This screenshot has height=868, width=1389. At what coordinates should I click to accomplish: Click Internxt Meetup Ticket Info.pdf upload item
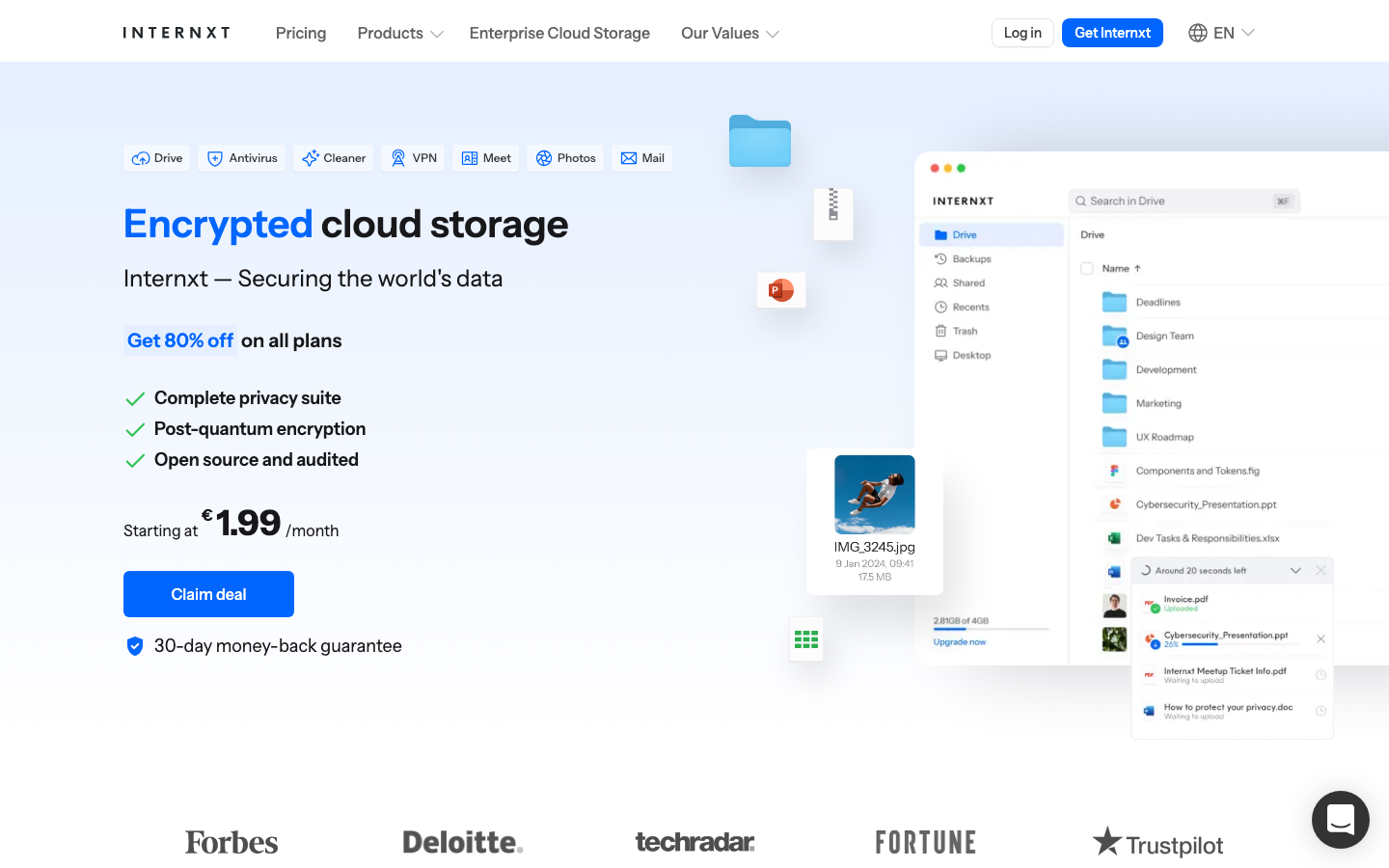(x=1233, y=675)
